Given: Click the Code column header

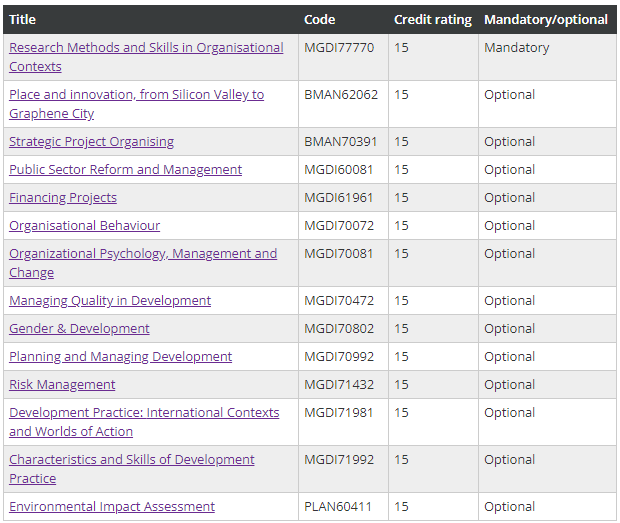Looking at the screenshot, I should (x=319, y=19).
